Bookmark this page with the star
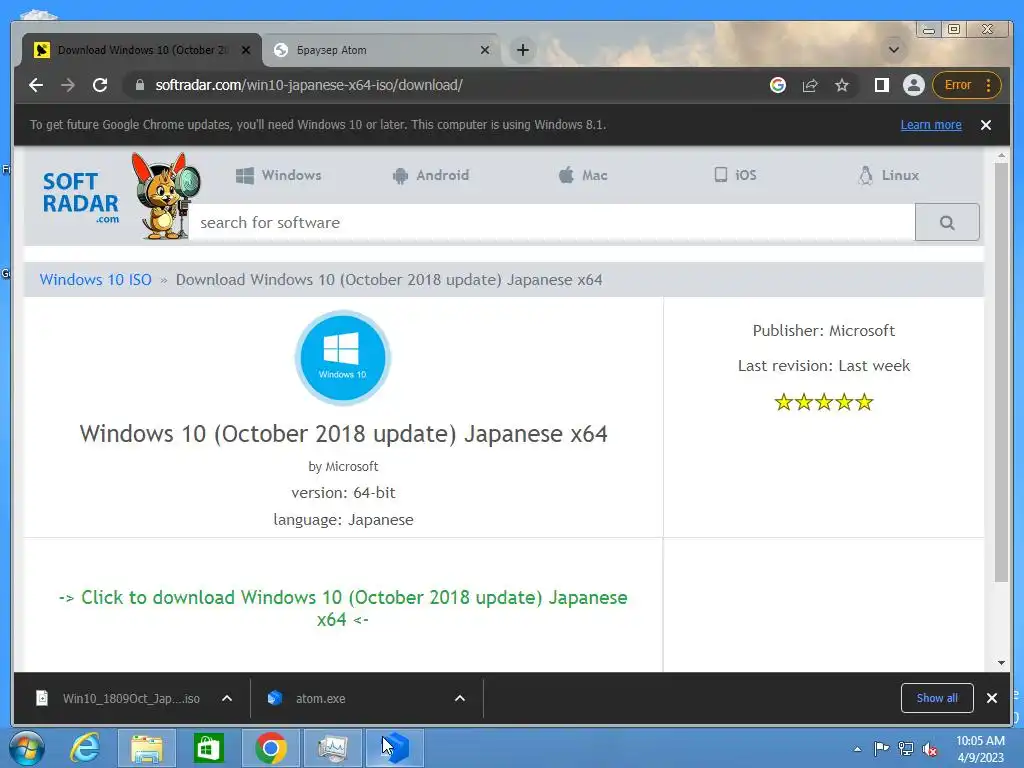 (x=842, y=85)
